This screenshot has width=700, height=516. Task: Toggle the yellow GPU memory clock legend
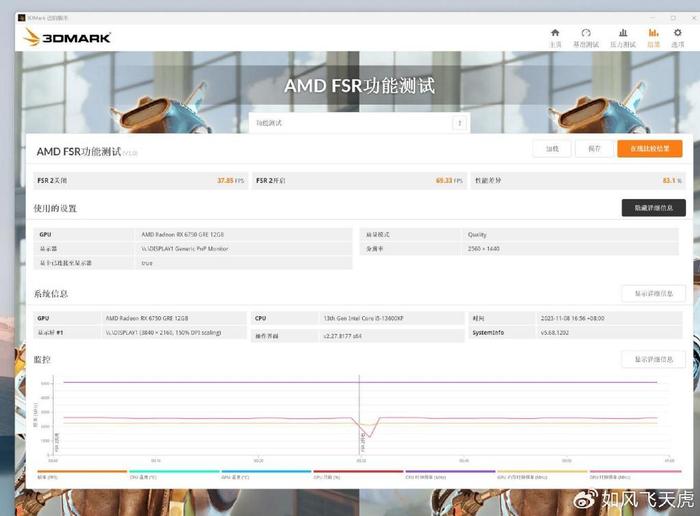pos(542,474)
